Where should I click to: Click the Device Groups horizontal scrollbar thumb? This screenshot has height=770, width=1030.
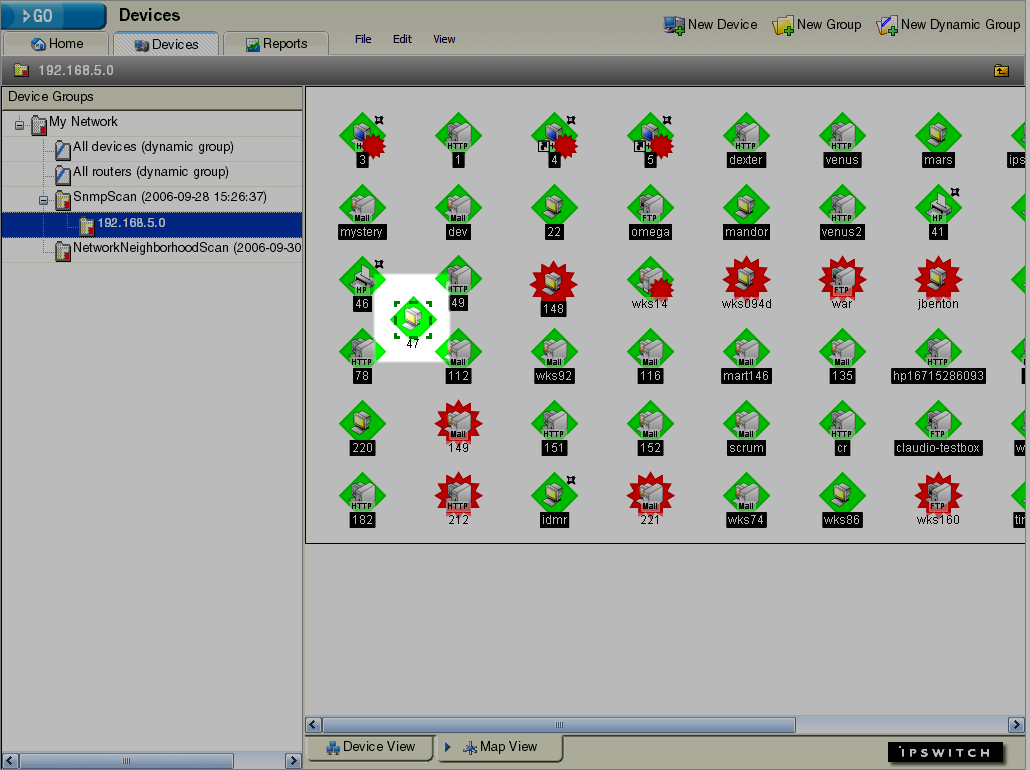[x=126, y=761]
